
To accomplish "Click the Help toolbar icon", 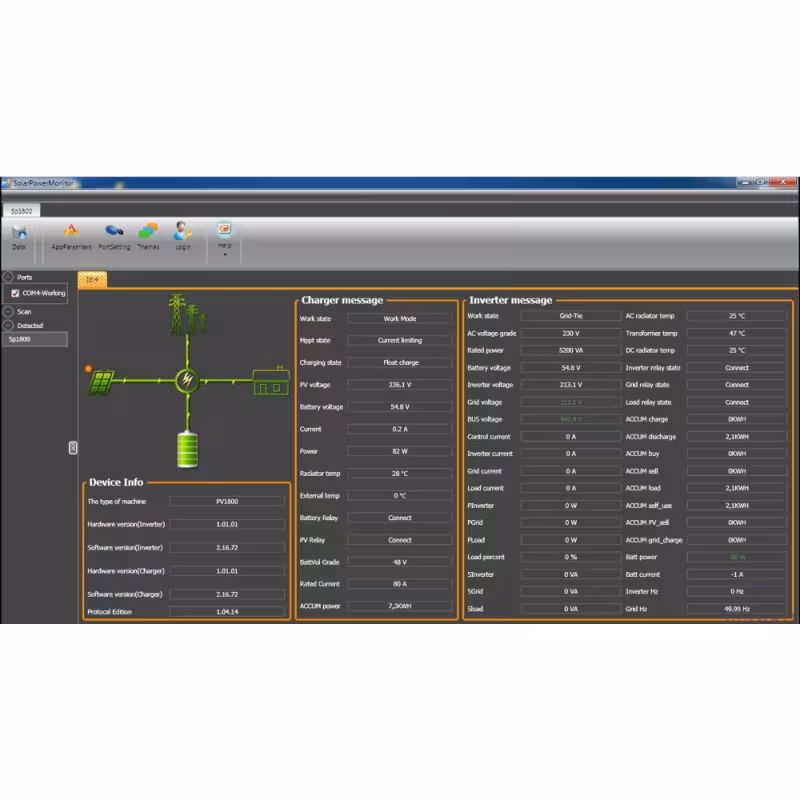I will click(x=224, y=230).
